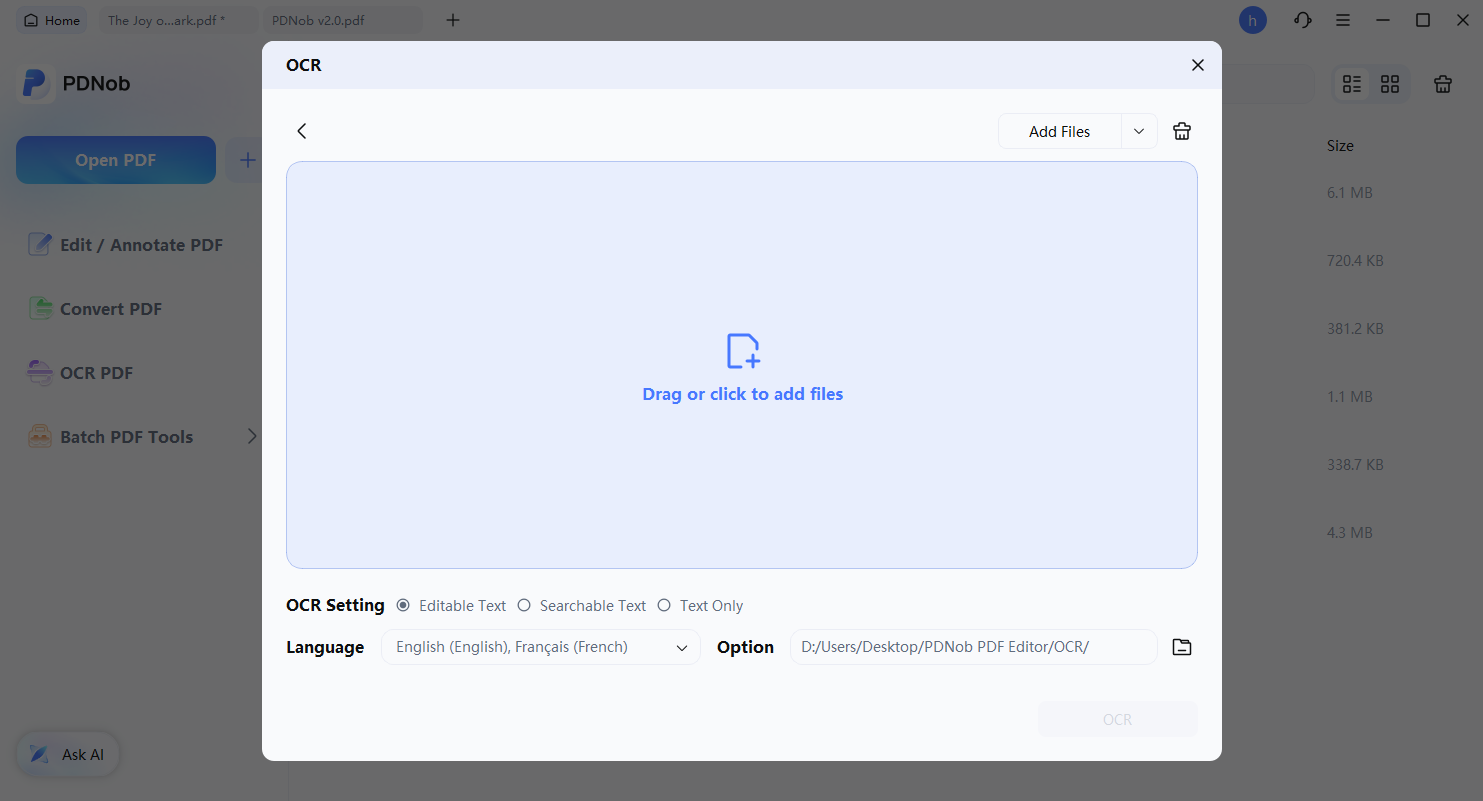Click the Add Files button
This screenshot has height=801, width=1483.
pos(1058,131)
